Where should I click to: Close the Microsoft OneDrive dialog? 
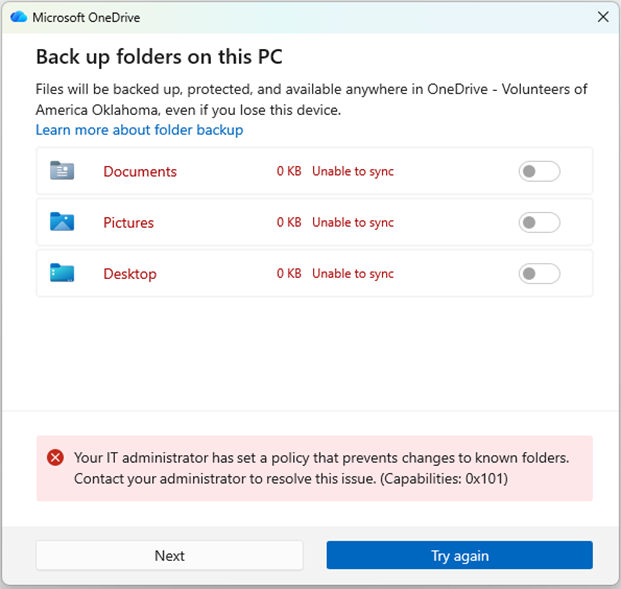tap(603, 17)
